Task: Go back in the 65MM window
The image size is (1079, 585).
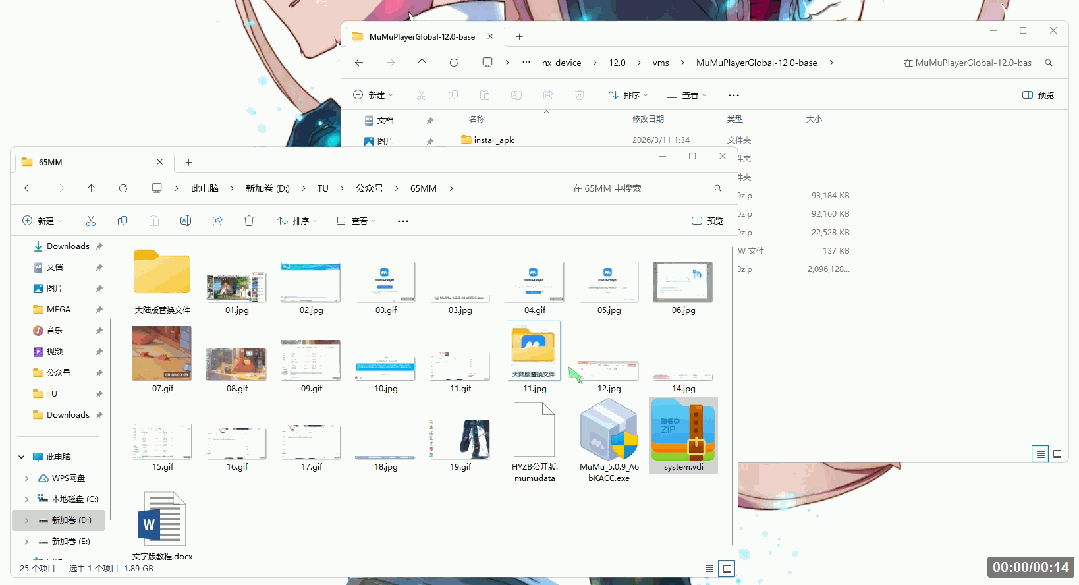Action: 27,188
